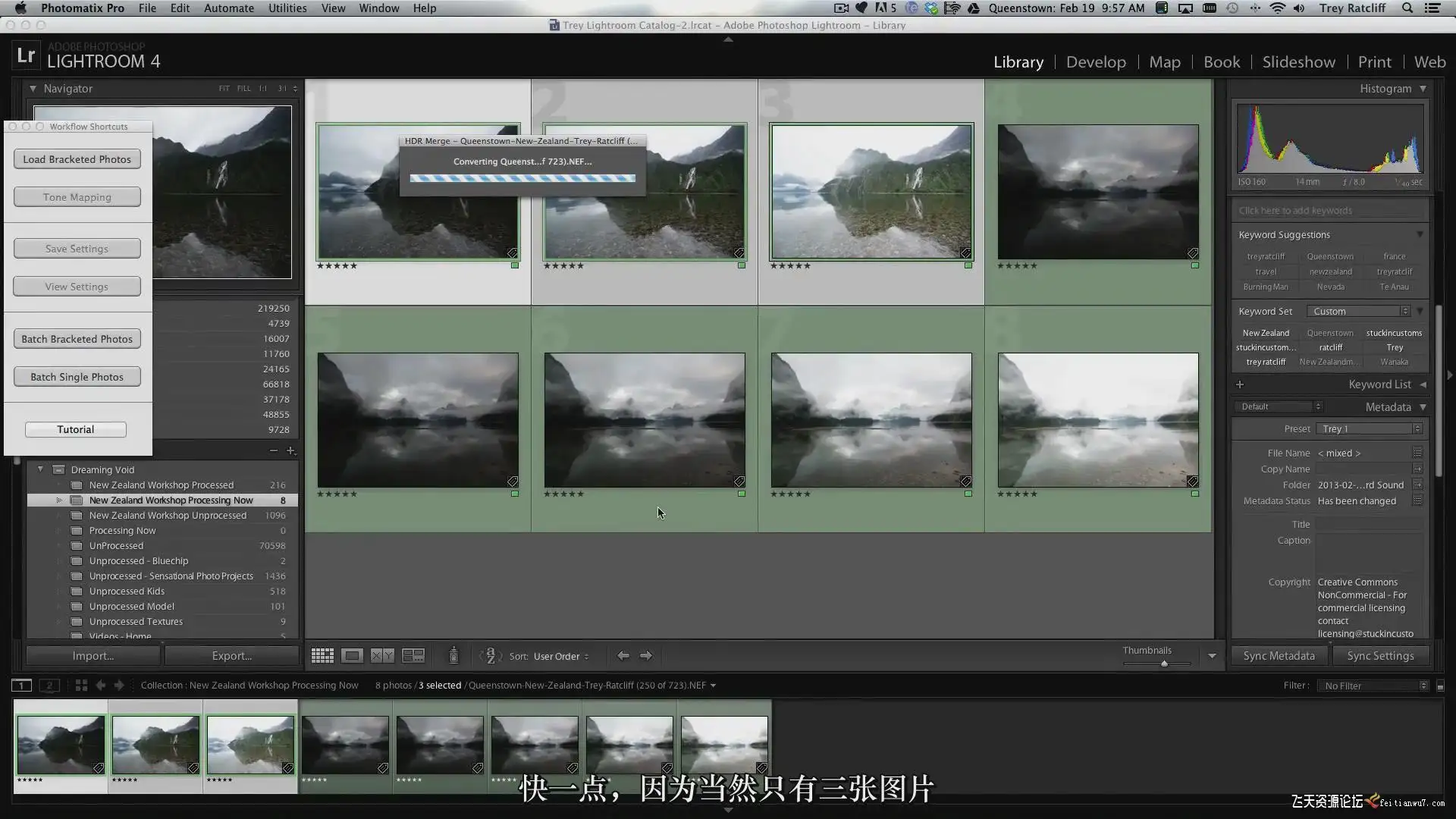
Task: Collapse the Histogram panel
Action: [x=1423, y=89]
